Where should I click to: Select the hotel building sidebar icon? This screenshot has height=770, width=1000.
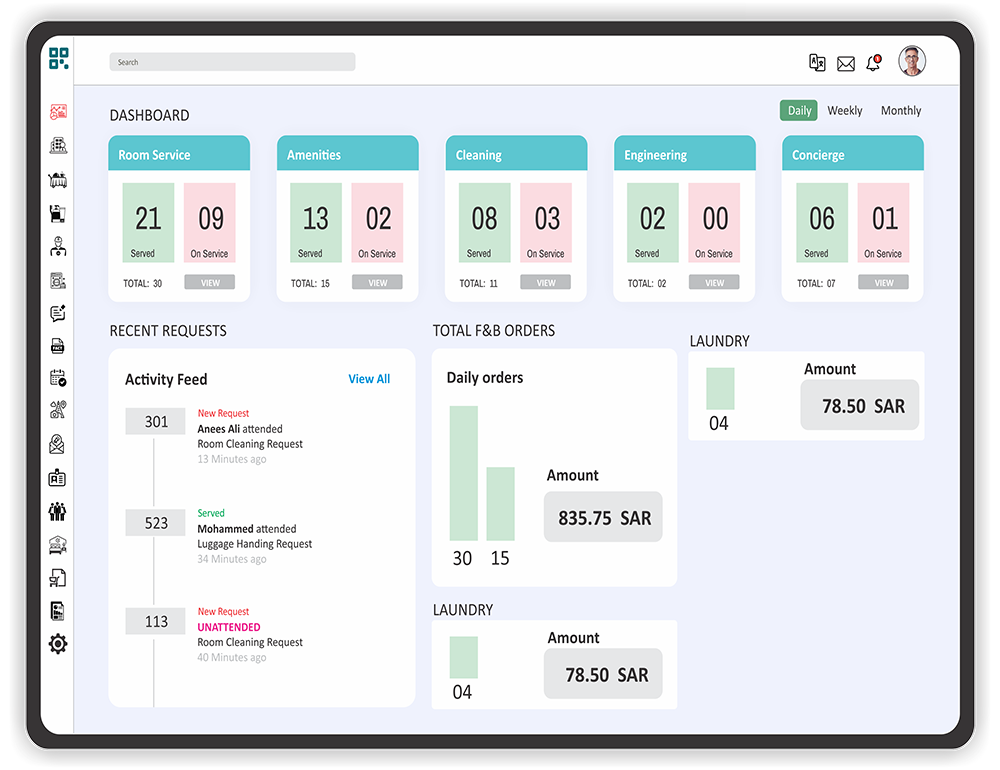pos(58,146)
